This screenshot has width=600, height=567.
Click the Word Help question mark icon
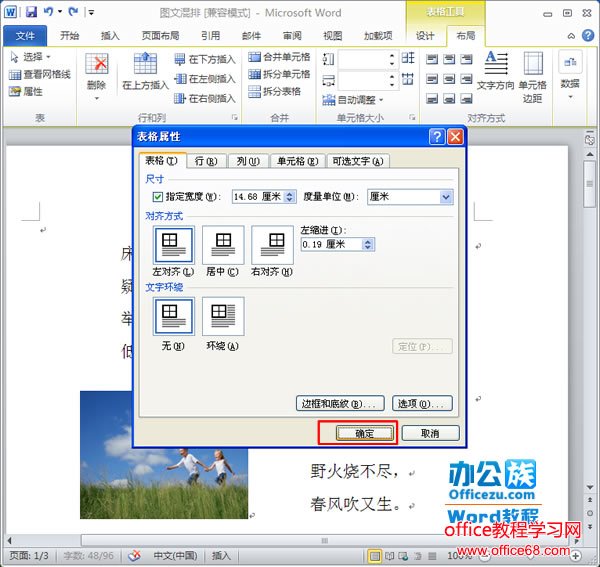click(588, 36)
